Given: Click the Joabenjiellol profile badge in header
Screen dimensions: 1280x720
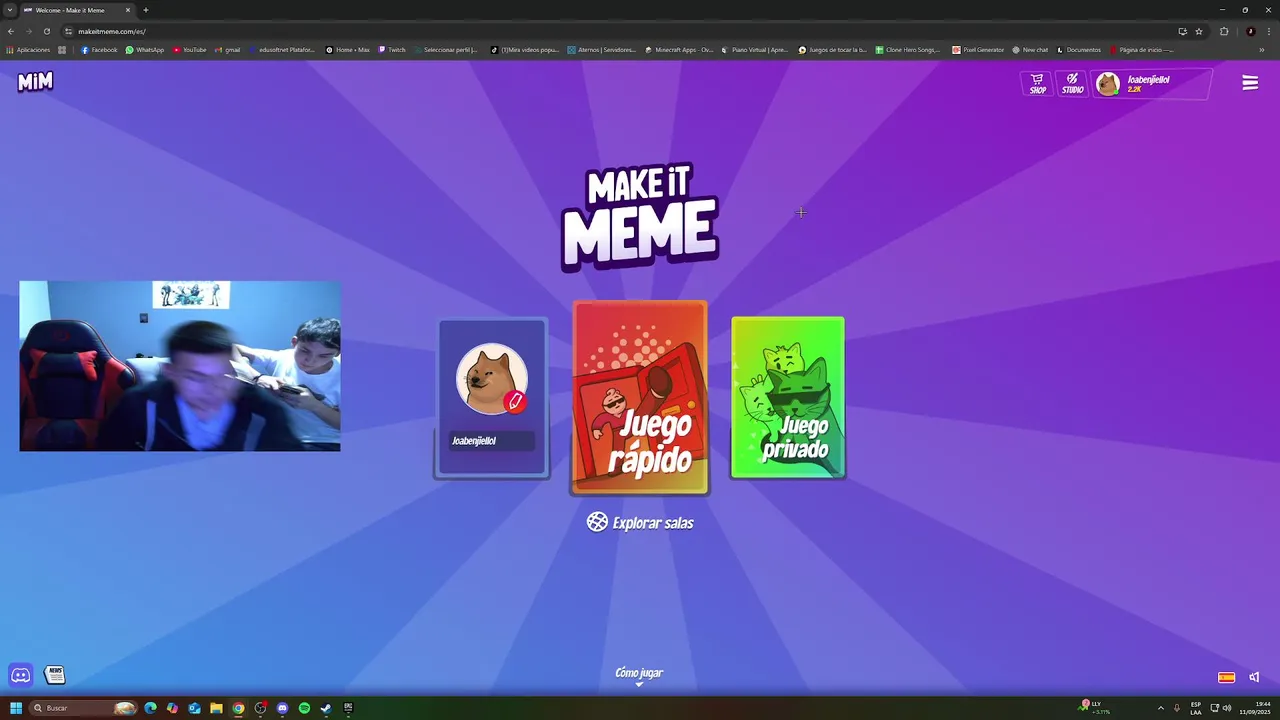Looking at the screenshot, I should coord(1152,84).
